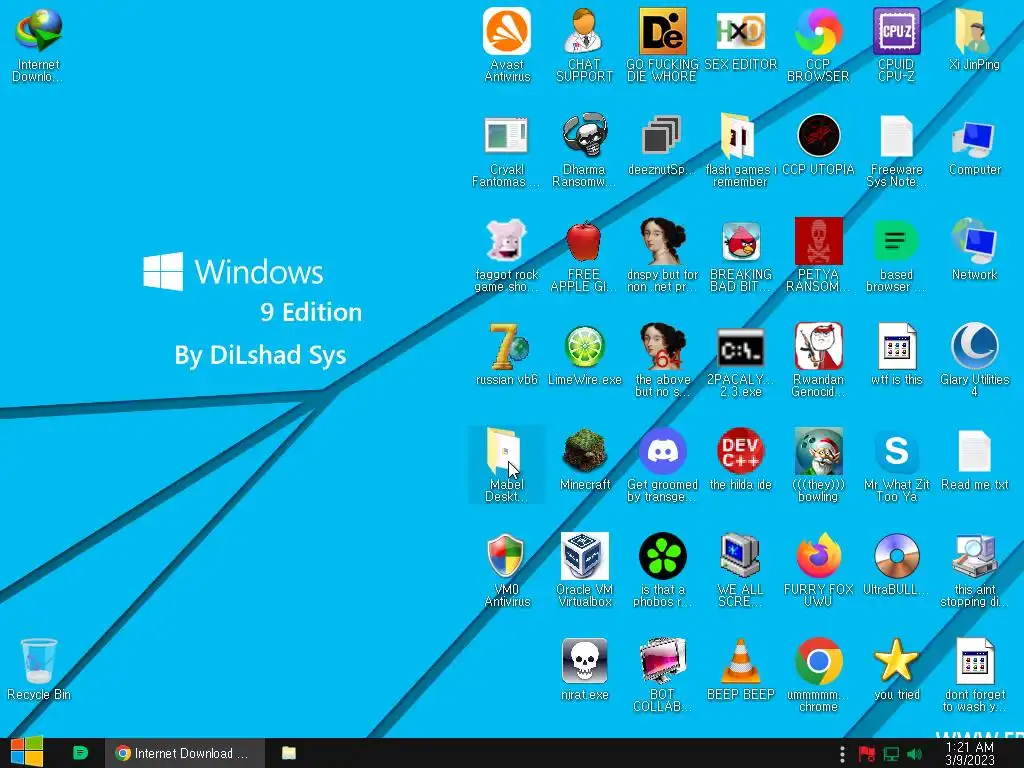Open the 'wtf is this' file icon
Image resolution: width=1024 pixels, height=768 pixels.
tap(896, 355)
